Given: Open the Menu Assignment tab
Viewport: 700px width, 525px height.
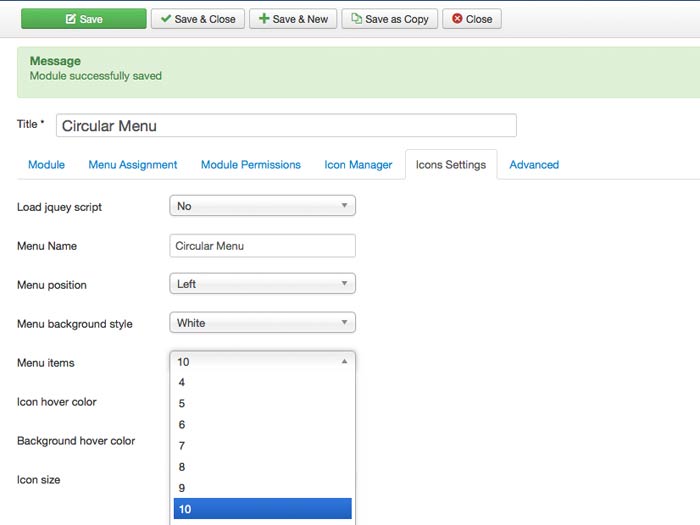Looking at the screenshot, I should click(x=133, y=165).
